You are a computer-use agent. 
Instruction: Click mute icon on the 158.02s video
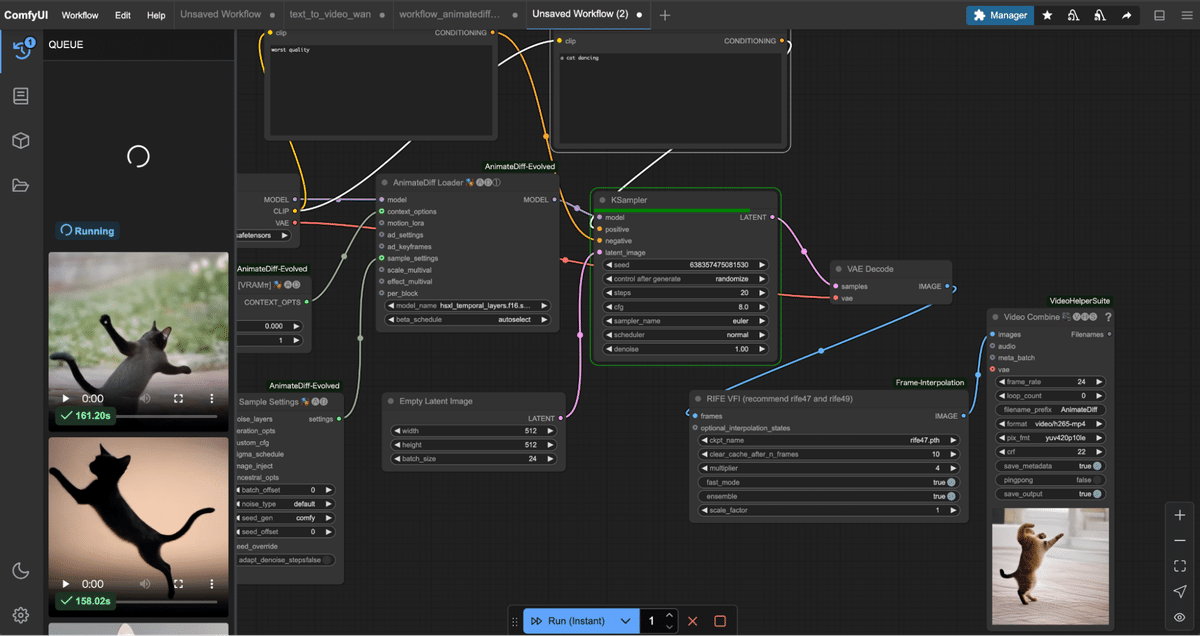pos(146,583)
